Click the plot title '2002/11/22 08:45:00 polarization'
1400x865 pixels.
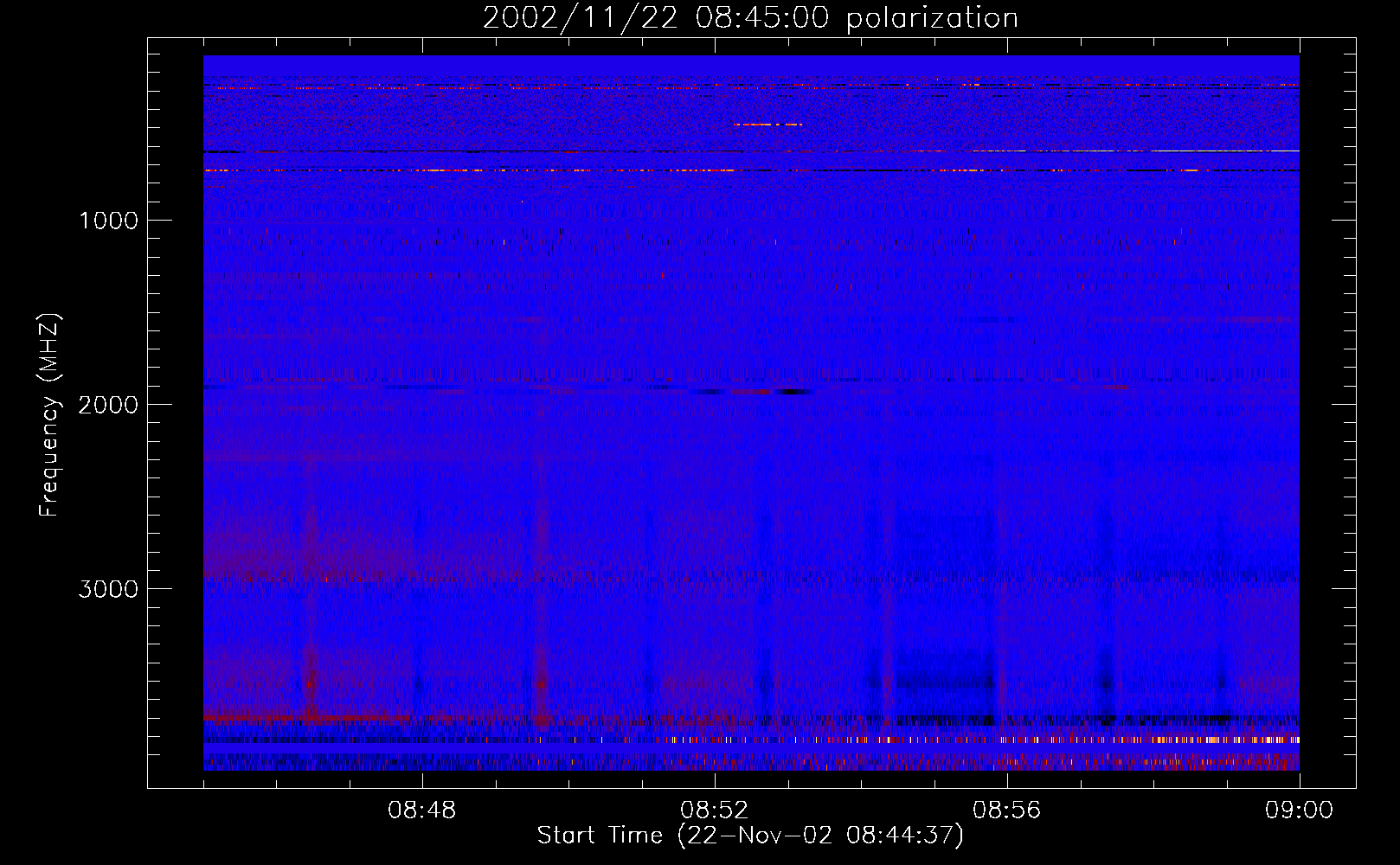pos(750,18)
